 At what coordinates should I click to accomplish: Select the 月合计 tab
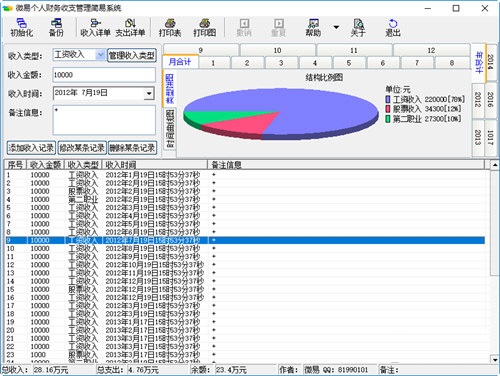(x=180, y=62)
